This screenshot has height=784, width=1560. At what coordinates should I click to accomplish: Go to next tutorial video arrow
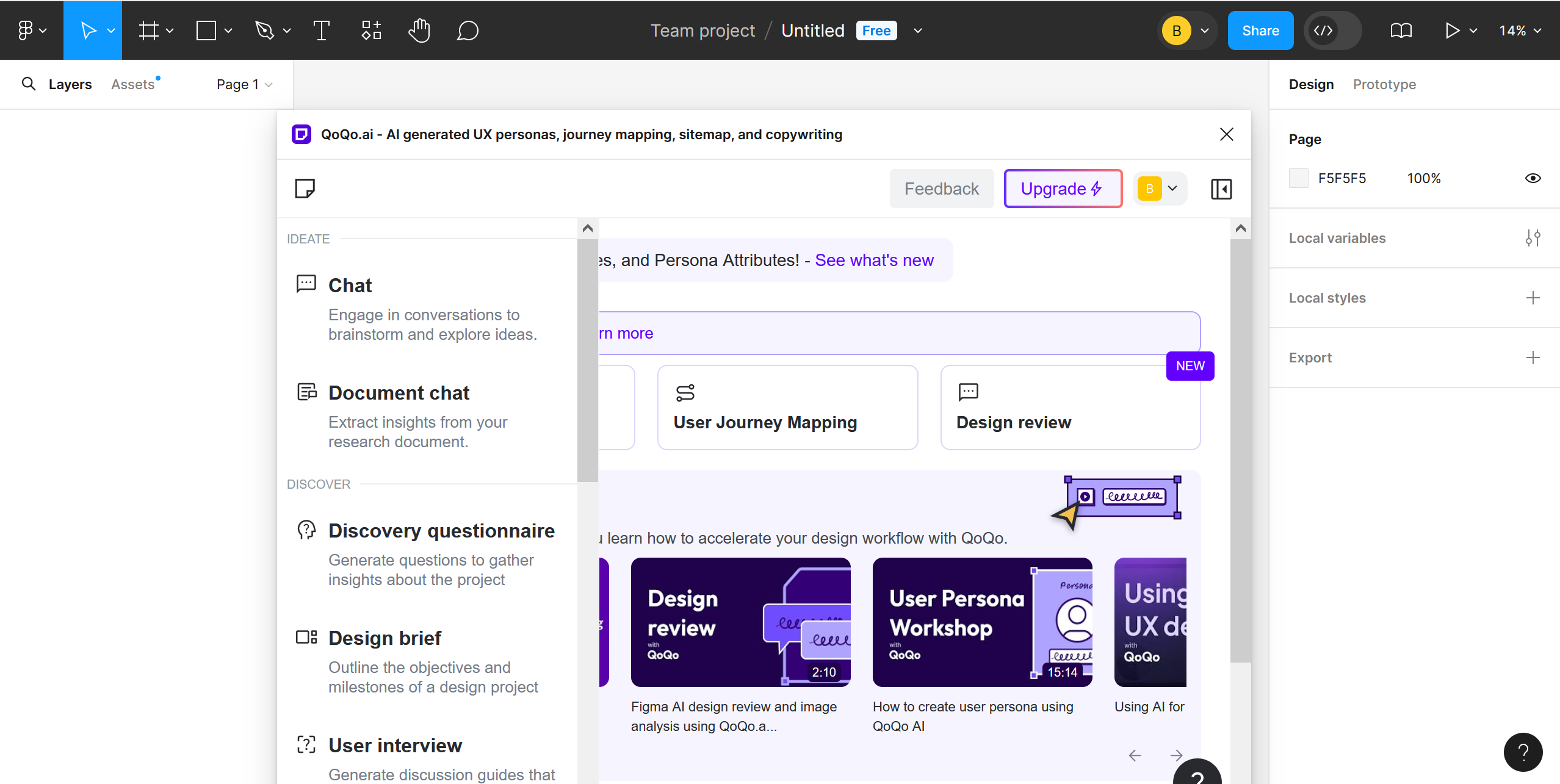pyautogui.click(x=1176, y=755)
